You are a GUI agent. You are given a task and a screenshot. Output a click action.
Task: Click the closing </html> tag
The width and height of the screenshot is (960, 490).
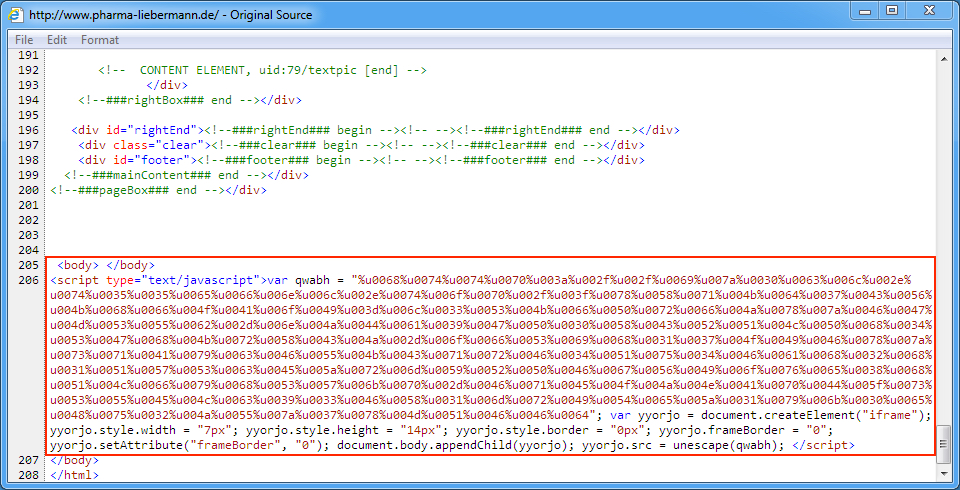click(x=75, y=475)
